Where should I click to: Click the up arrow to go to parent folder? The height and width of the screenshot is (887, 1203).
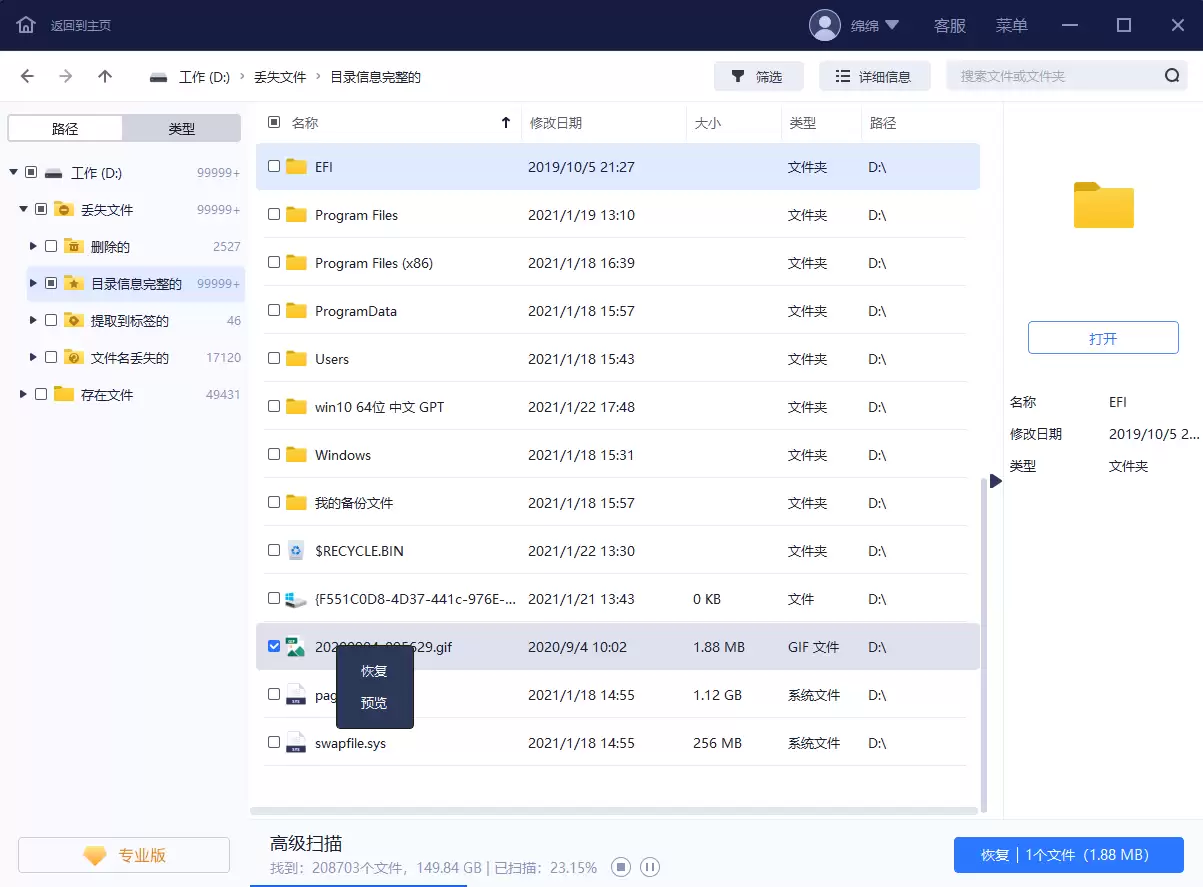coord(105,75)
